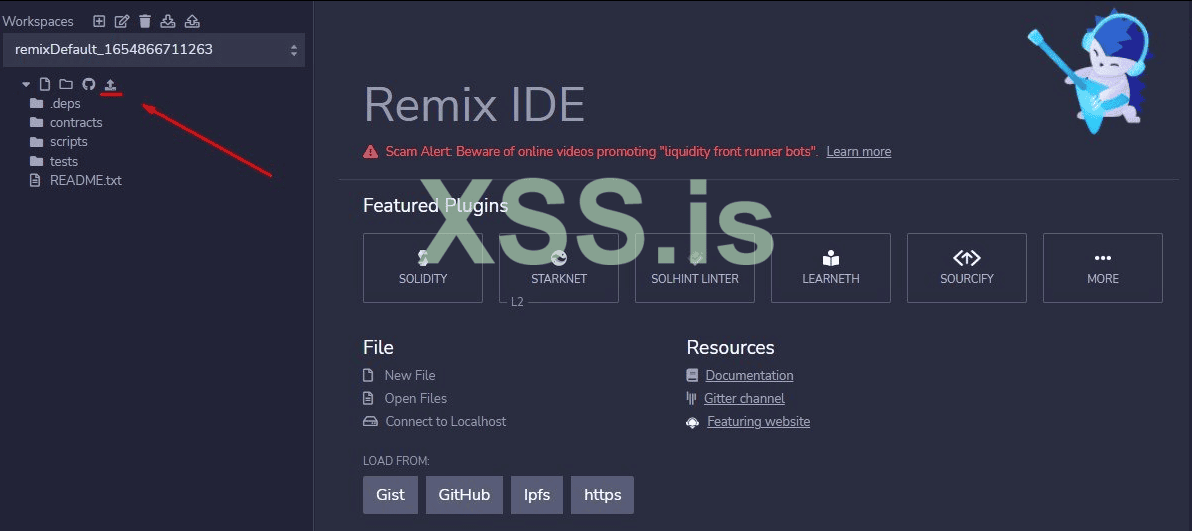Click the Connect to Localhost drive icon

pyautogui.click(x=370, y=421)
